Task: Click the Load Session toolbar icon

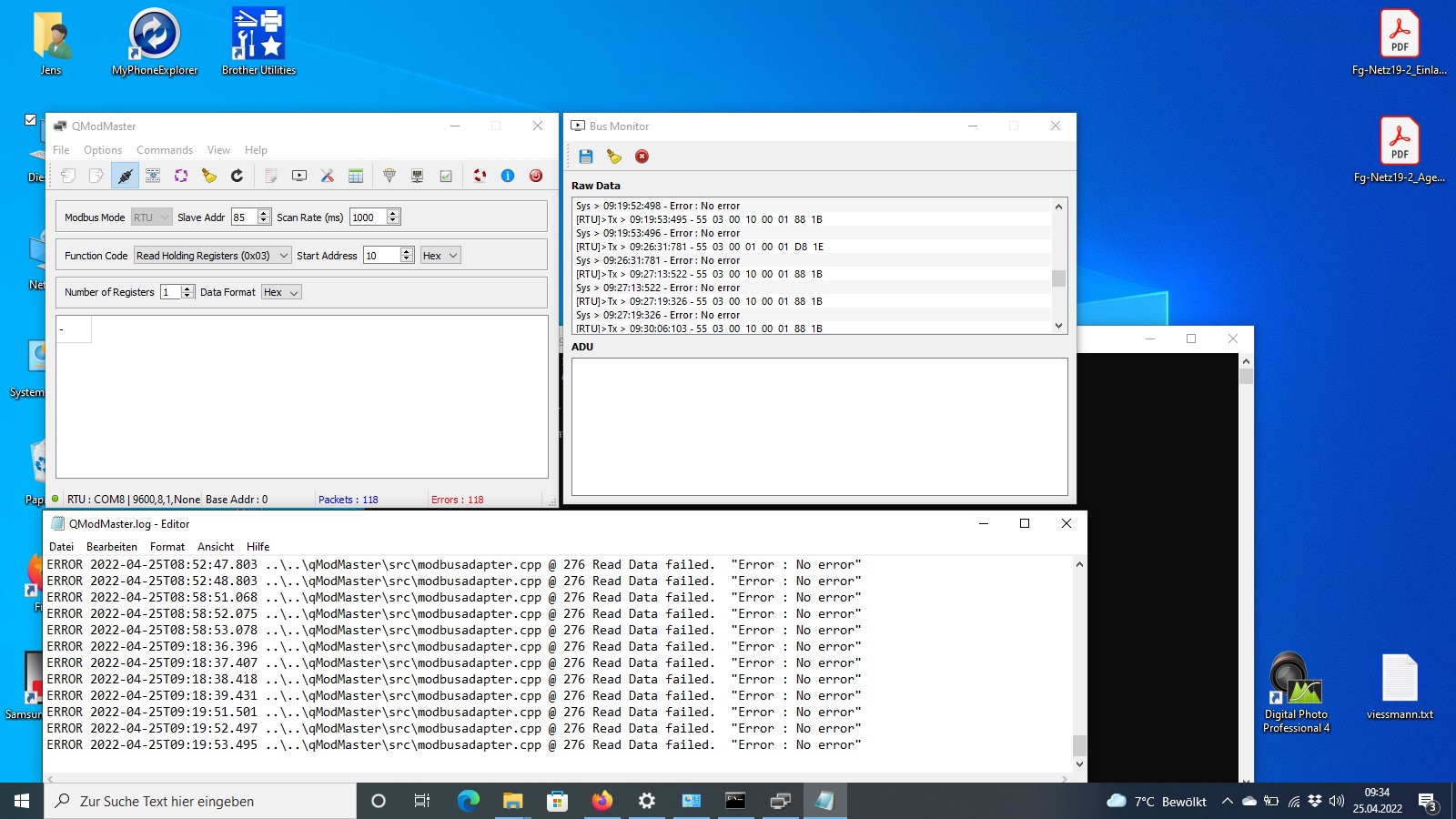Action: tap(68, 176)
